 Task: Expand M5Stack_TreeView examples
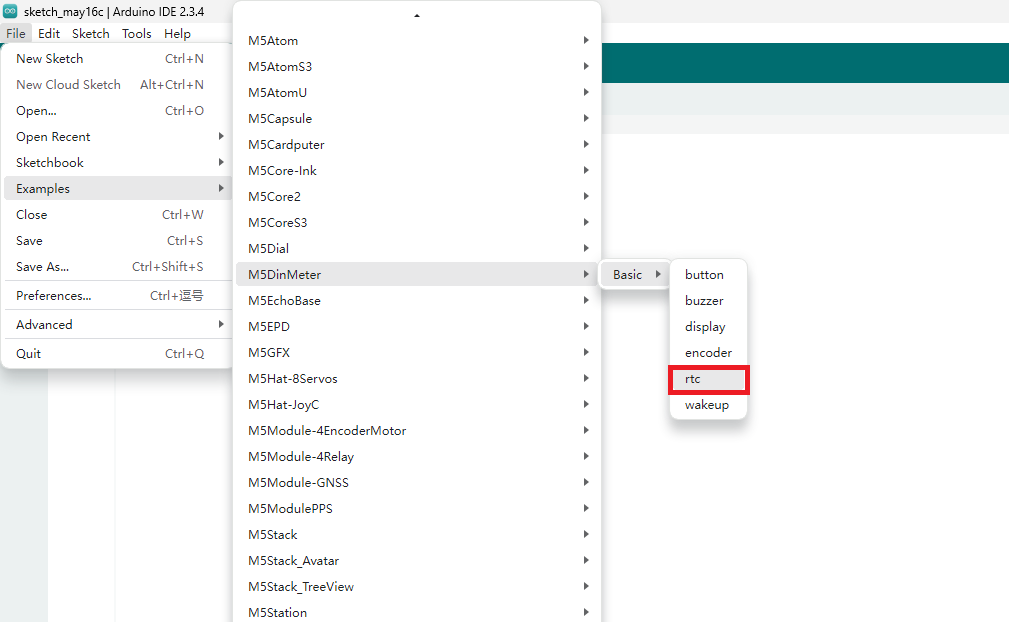pos(417,586)
